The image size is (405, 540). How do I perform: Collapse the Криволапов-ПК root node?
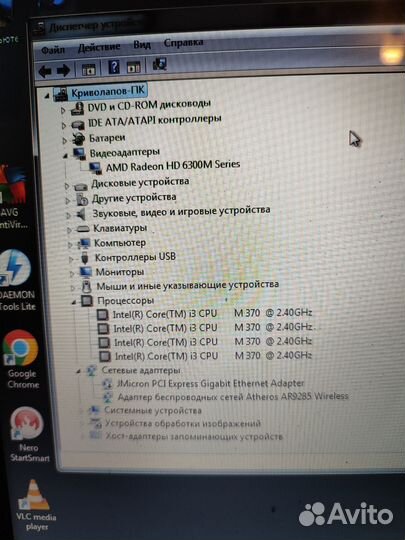pos(47,96)
